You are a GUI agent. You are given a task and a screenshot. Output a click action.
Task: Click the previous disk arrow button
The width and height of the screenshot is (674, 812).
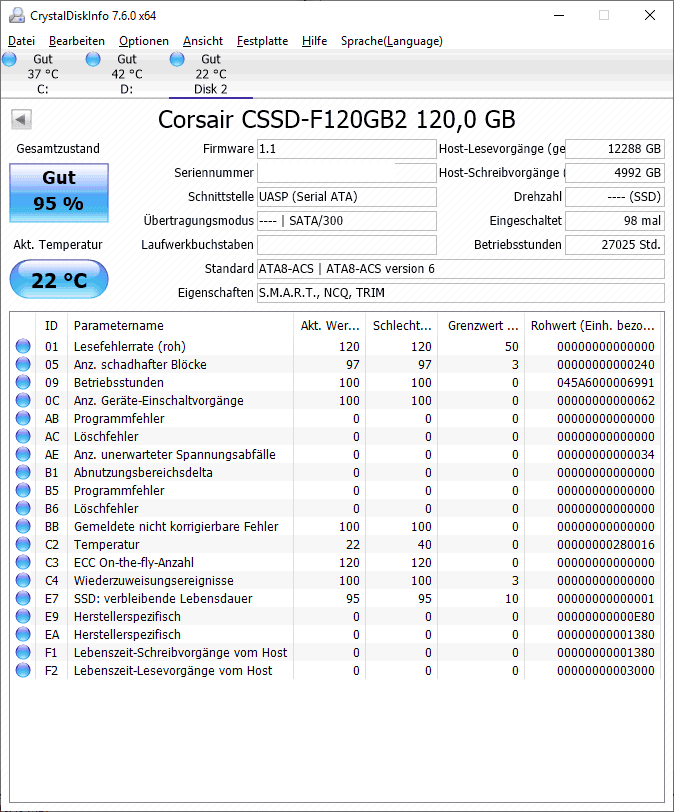(21, 120)
